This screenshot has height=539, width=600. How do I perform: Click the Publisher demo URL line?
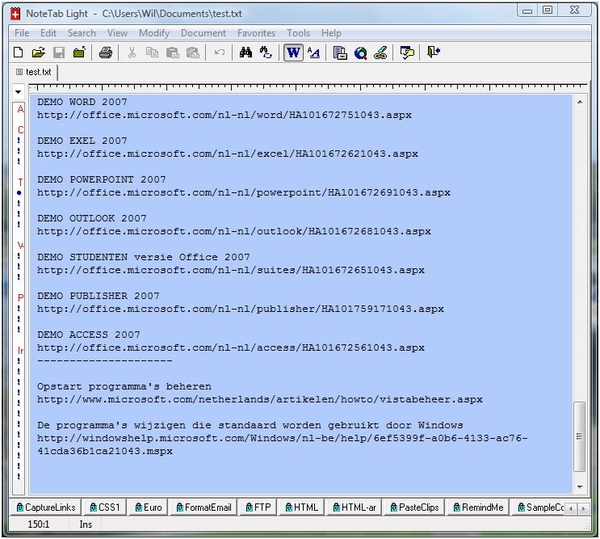point(241,309)
